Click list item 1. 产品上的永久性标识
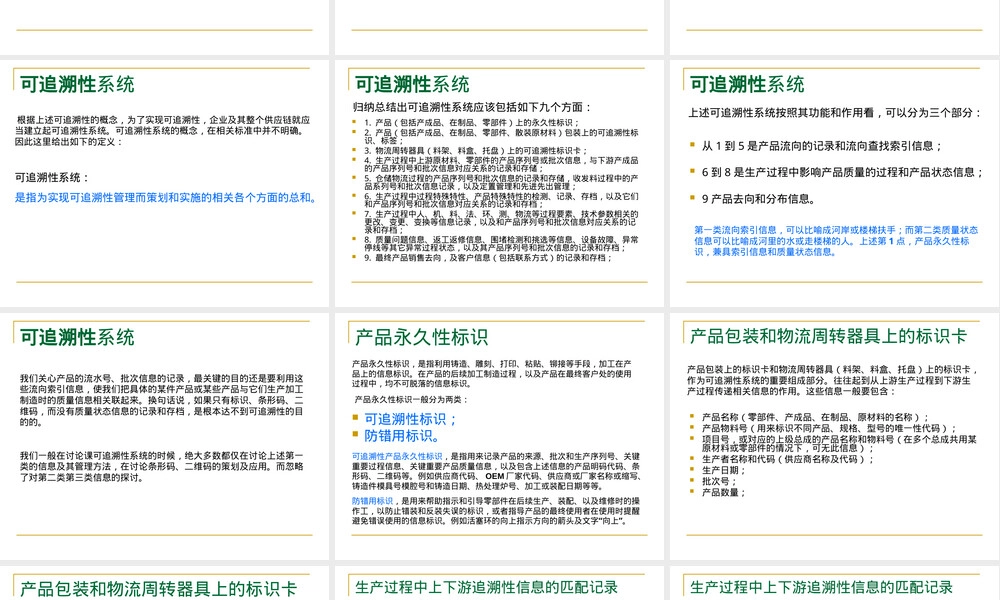This screenshot has height=600, width=1000. click(471, 122)
